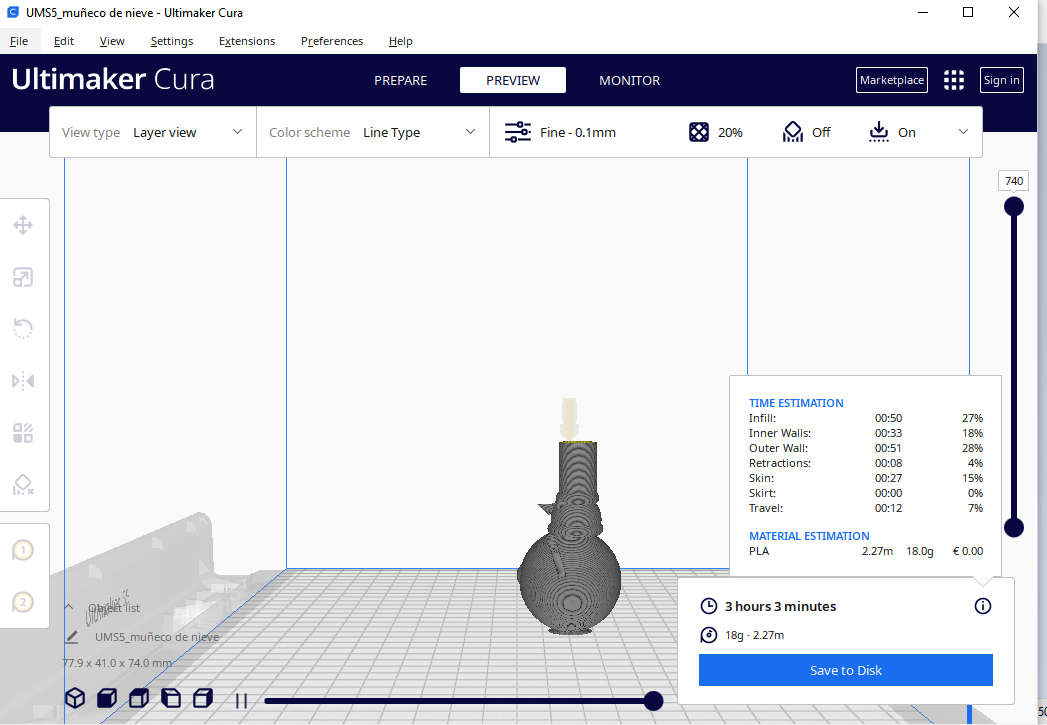Open the Extensions menu
This screenshot has width=1047, height=725.
[247, 41]
